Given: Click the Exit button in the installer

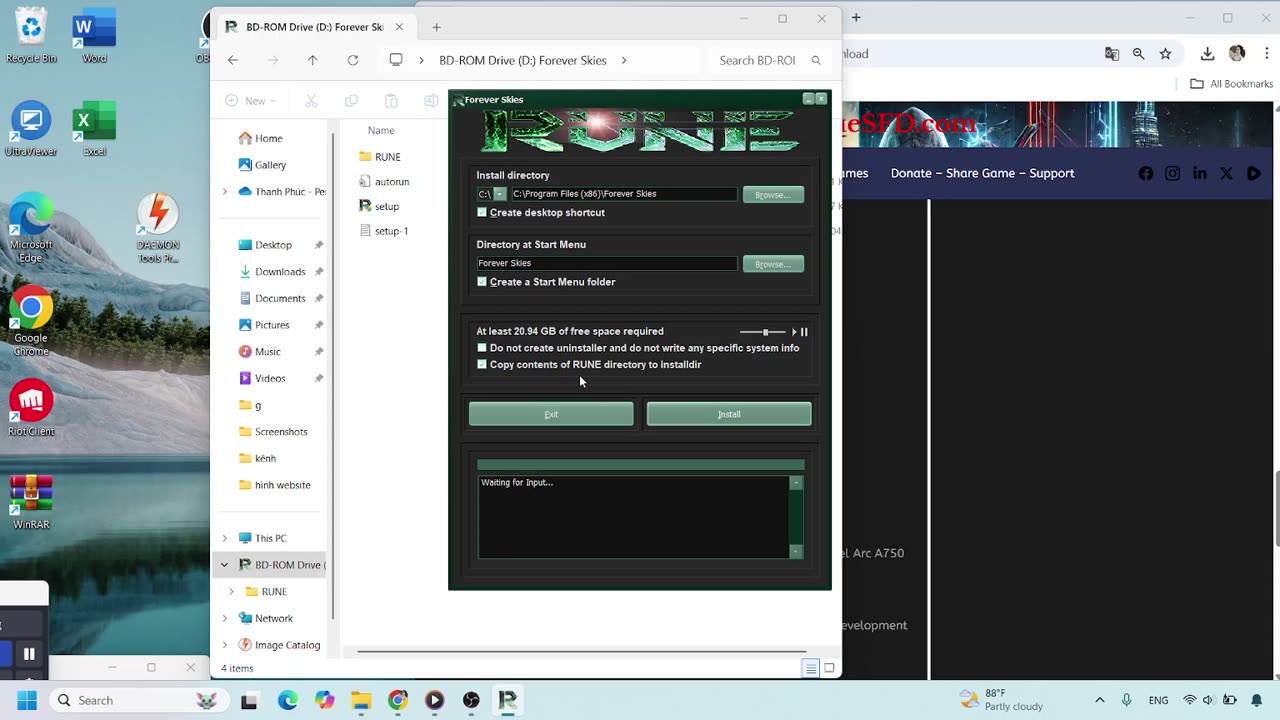Looking at the screenshot, I should tap(551, 414).
